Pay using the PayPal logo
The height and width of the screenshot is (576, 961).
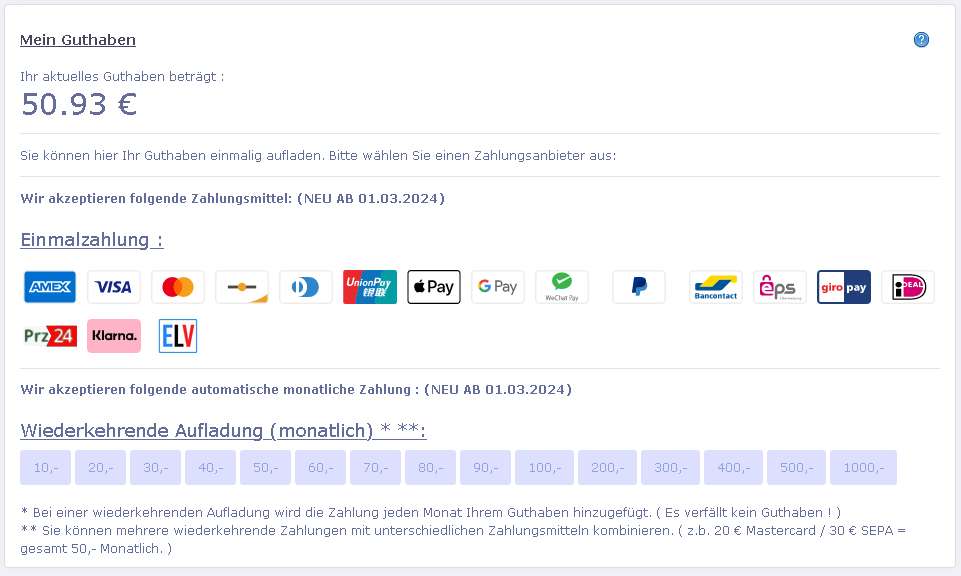pyautogui.click(x=639, y=287)
